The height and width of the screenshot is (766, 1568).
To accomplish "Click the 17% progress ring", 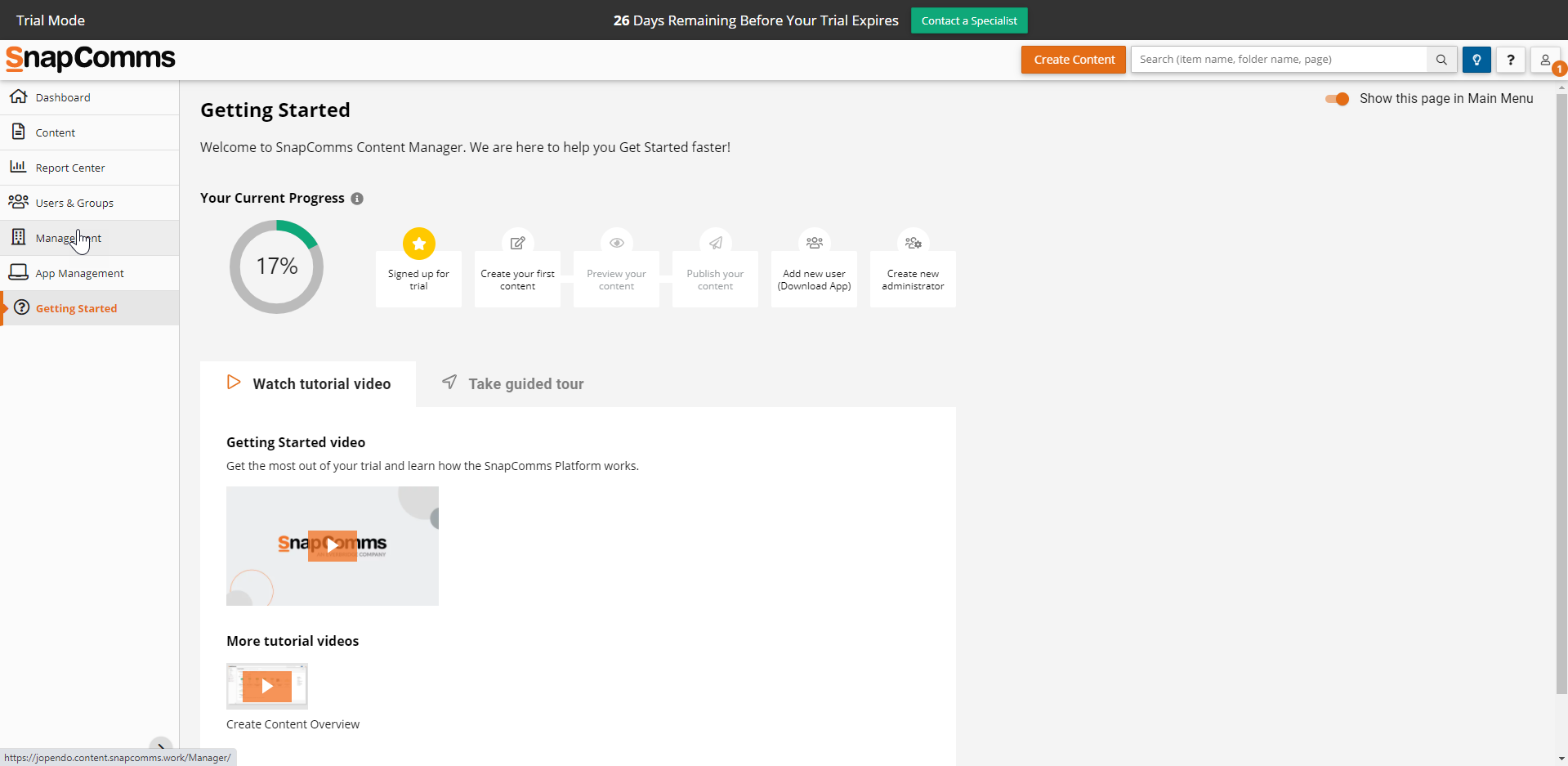I will point(277,267).
